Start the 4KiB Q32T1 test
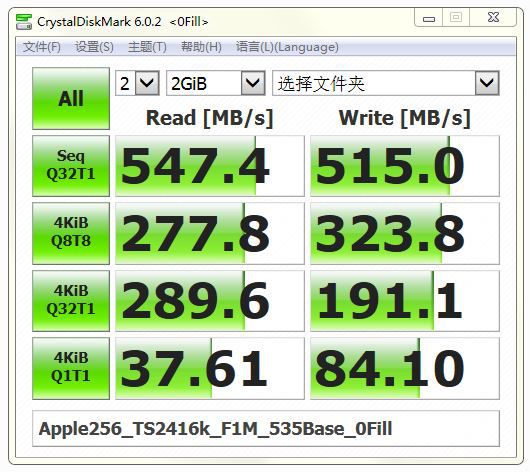The image size is (530, 472). 71,301
